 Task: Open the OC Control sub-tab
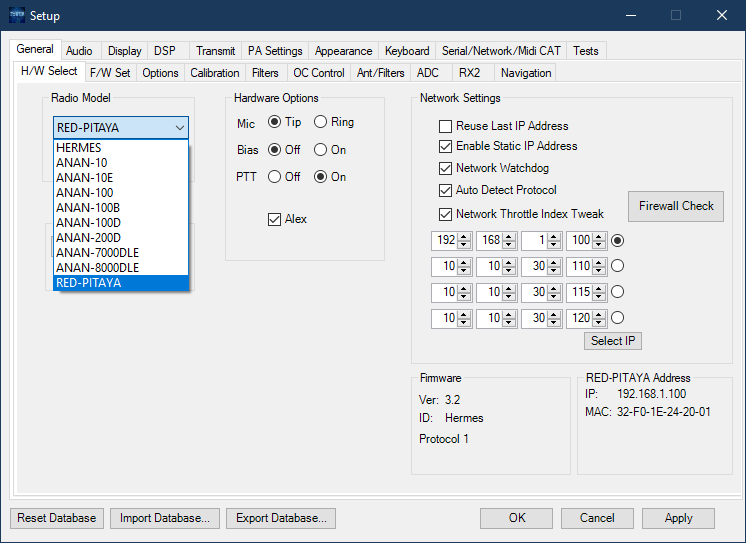319,73
